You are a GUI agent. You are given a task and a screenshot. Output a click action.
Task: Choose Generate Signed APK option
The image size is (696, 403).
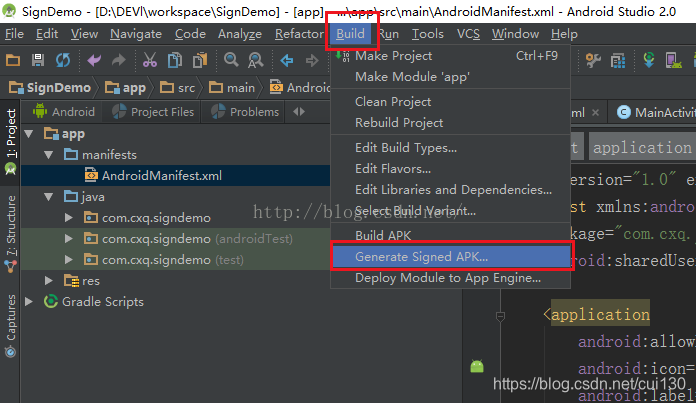click(x=451, y=257)
